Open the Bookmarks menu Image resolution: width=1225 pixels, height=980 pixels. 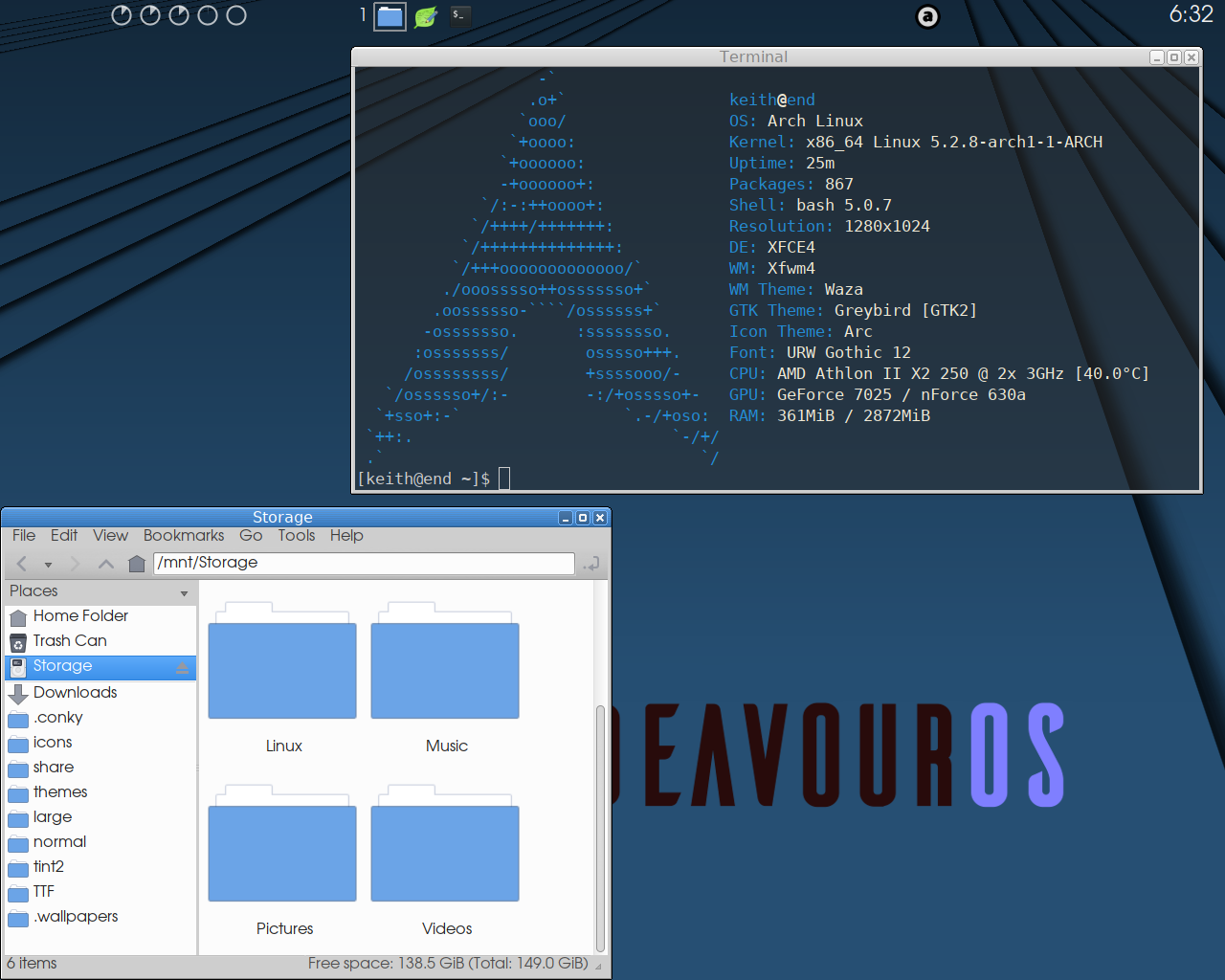pyautogui.click(x=184, y=536)
